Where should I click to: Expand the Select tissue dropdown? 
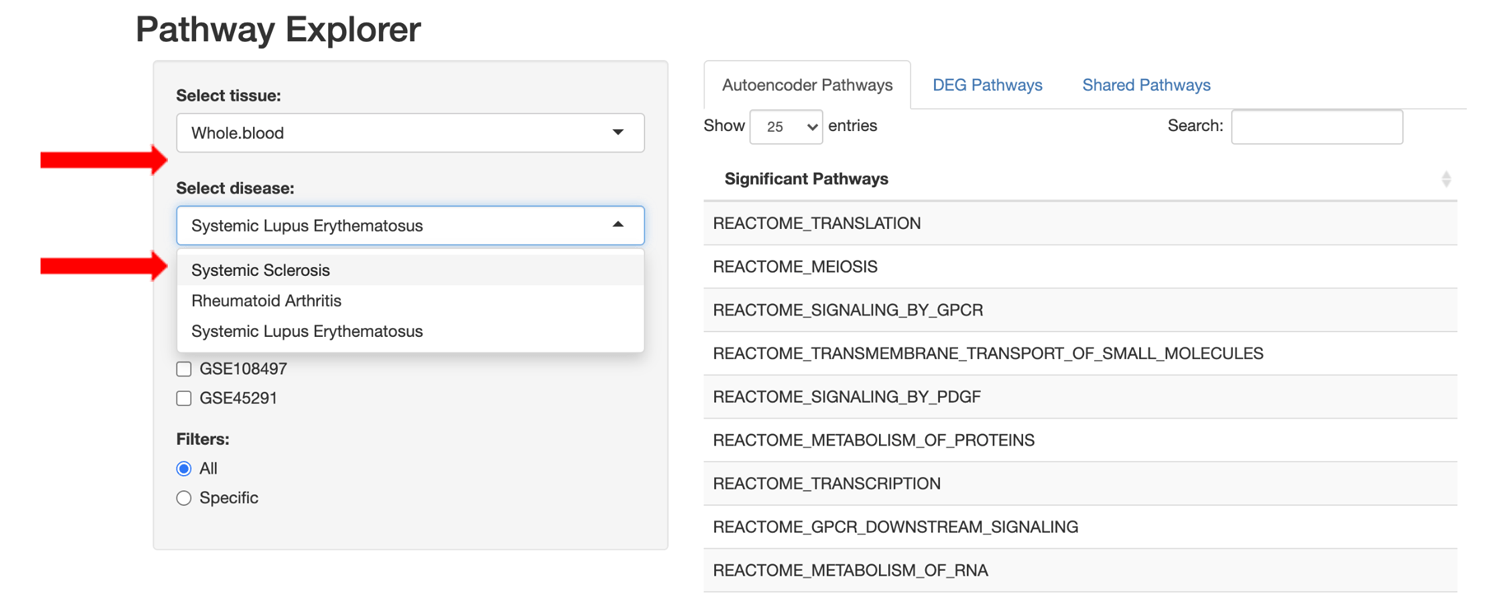tap(410, 132)
